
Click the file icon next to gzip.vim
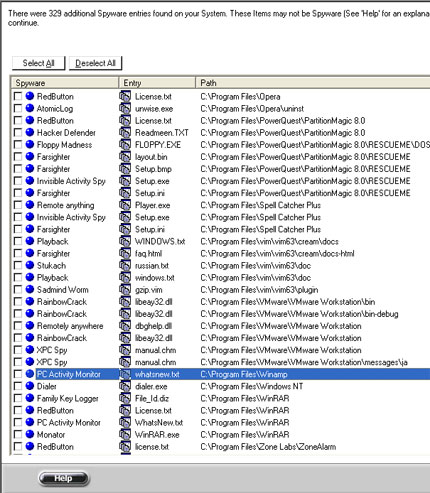[x=125, y=290]
